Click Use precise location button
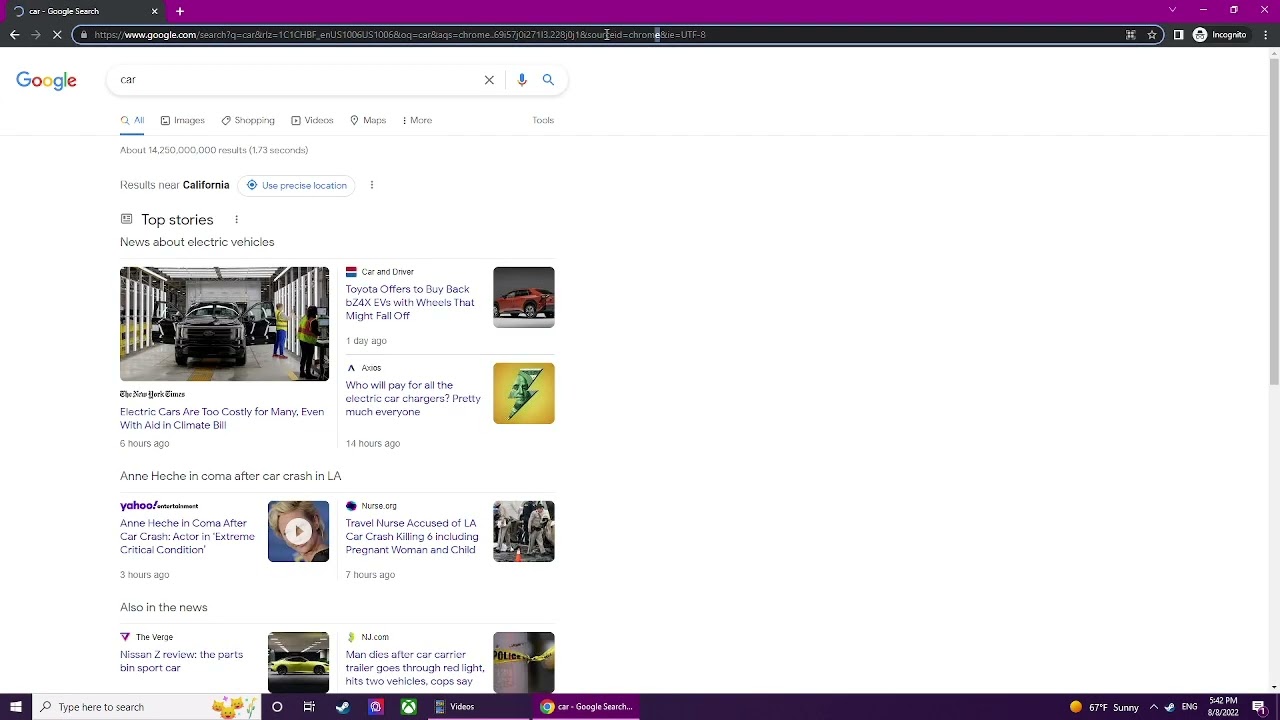 point(296,185)
